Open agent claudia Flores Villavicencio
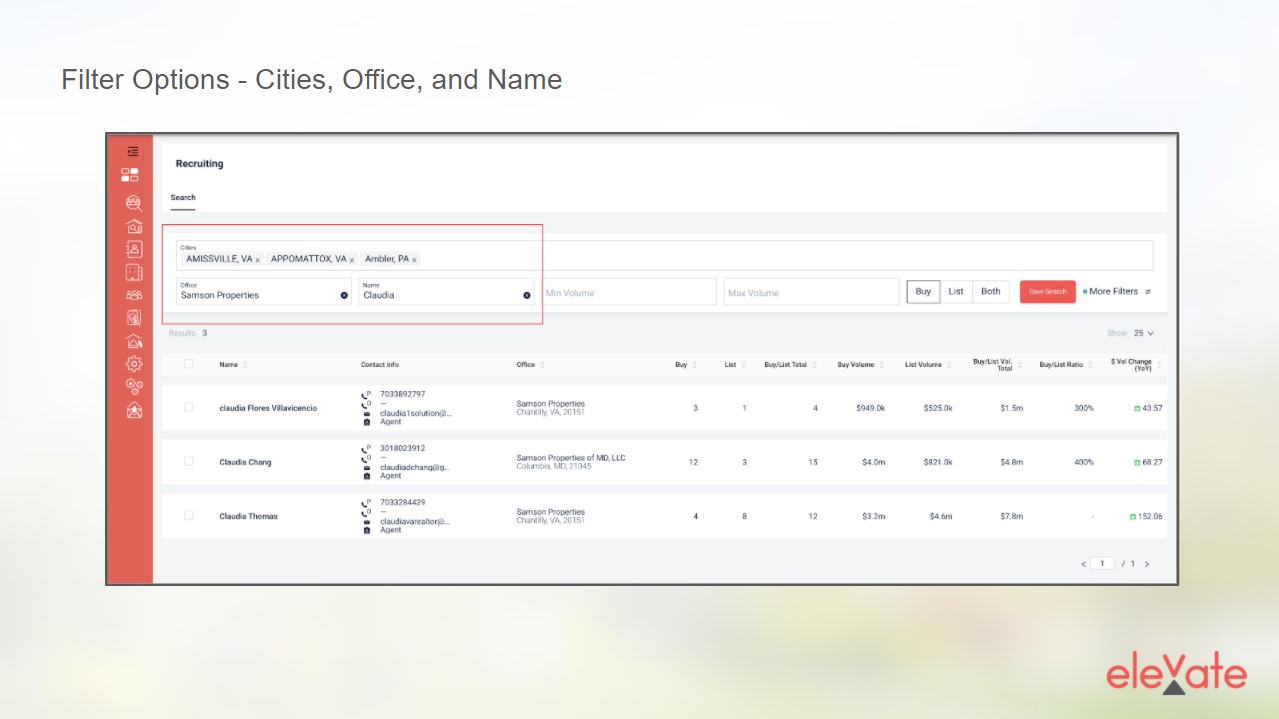Screen dimensions: 1279x719 [268, 408]
